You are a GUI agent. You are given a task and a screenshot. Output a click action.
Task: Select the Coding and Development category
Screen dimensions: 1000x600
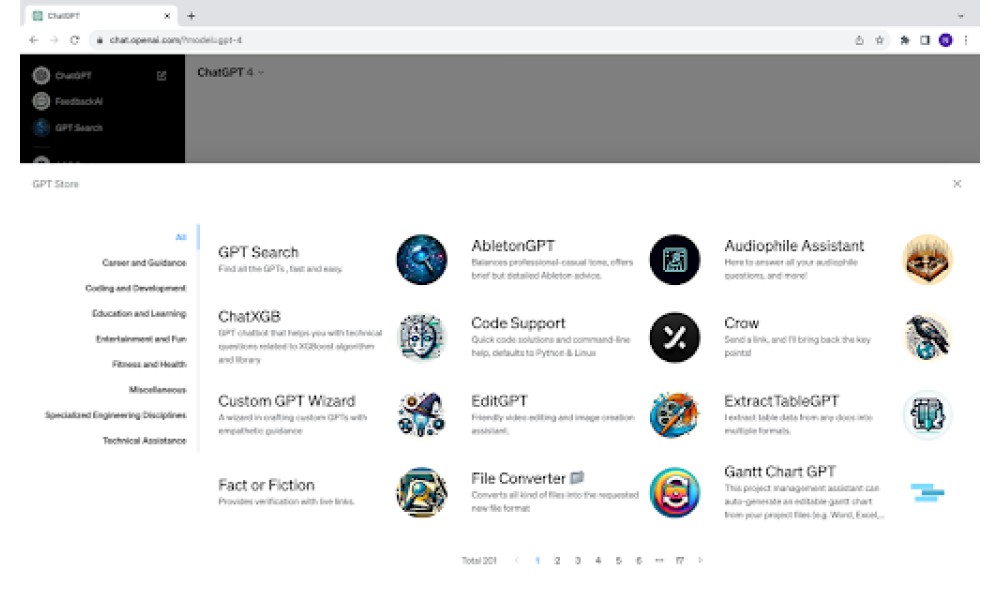click(x=136, y=288)
